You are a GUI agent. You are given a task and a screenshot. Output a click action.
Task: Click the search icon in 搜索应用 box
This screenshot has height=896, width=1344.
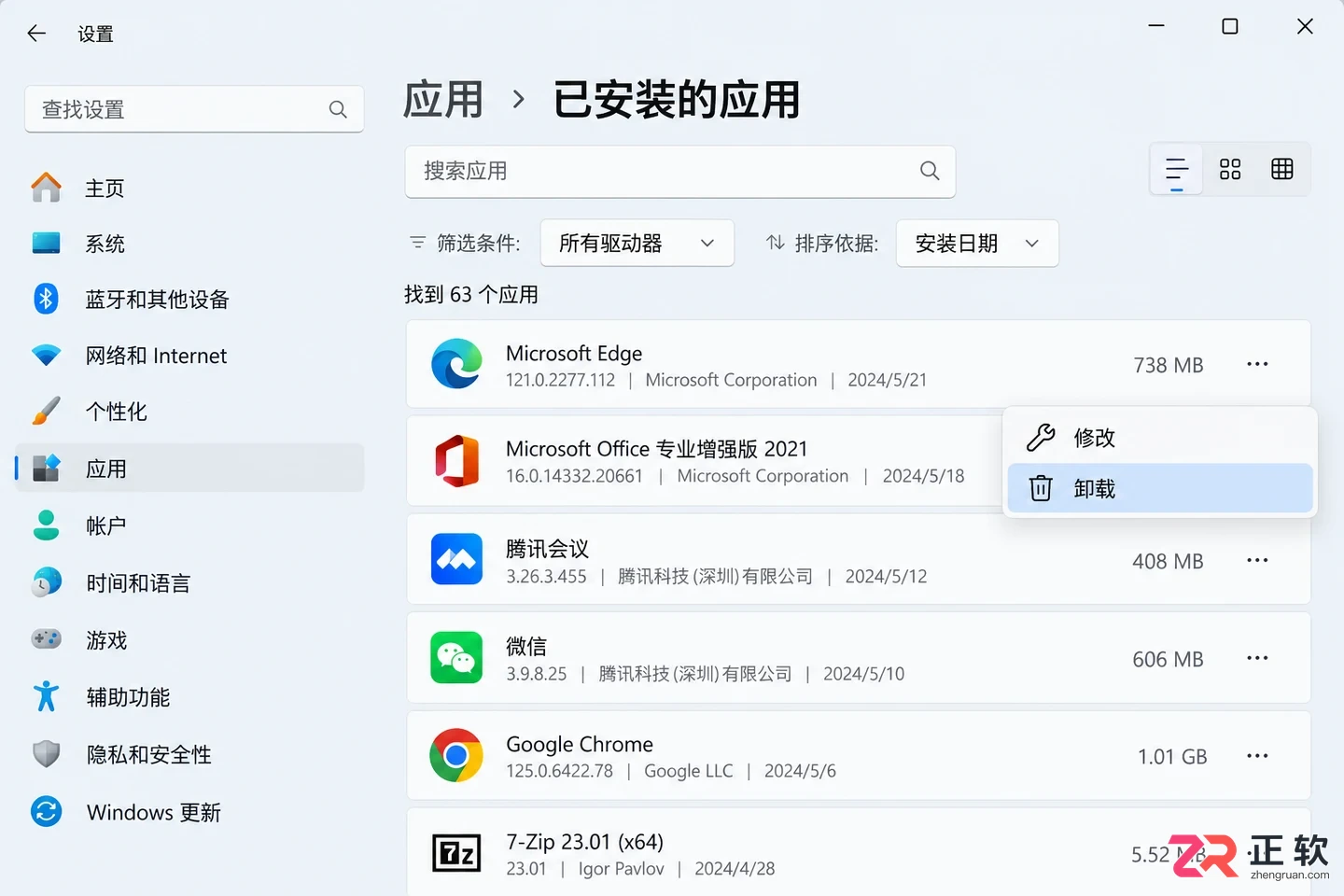coord(930,171)
